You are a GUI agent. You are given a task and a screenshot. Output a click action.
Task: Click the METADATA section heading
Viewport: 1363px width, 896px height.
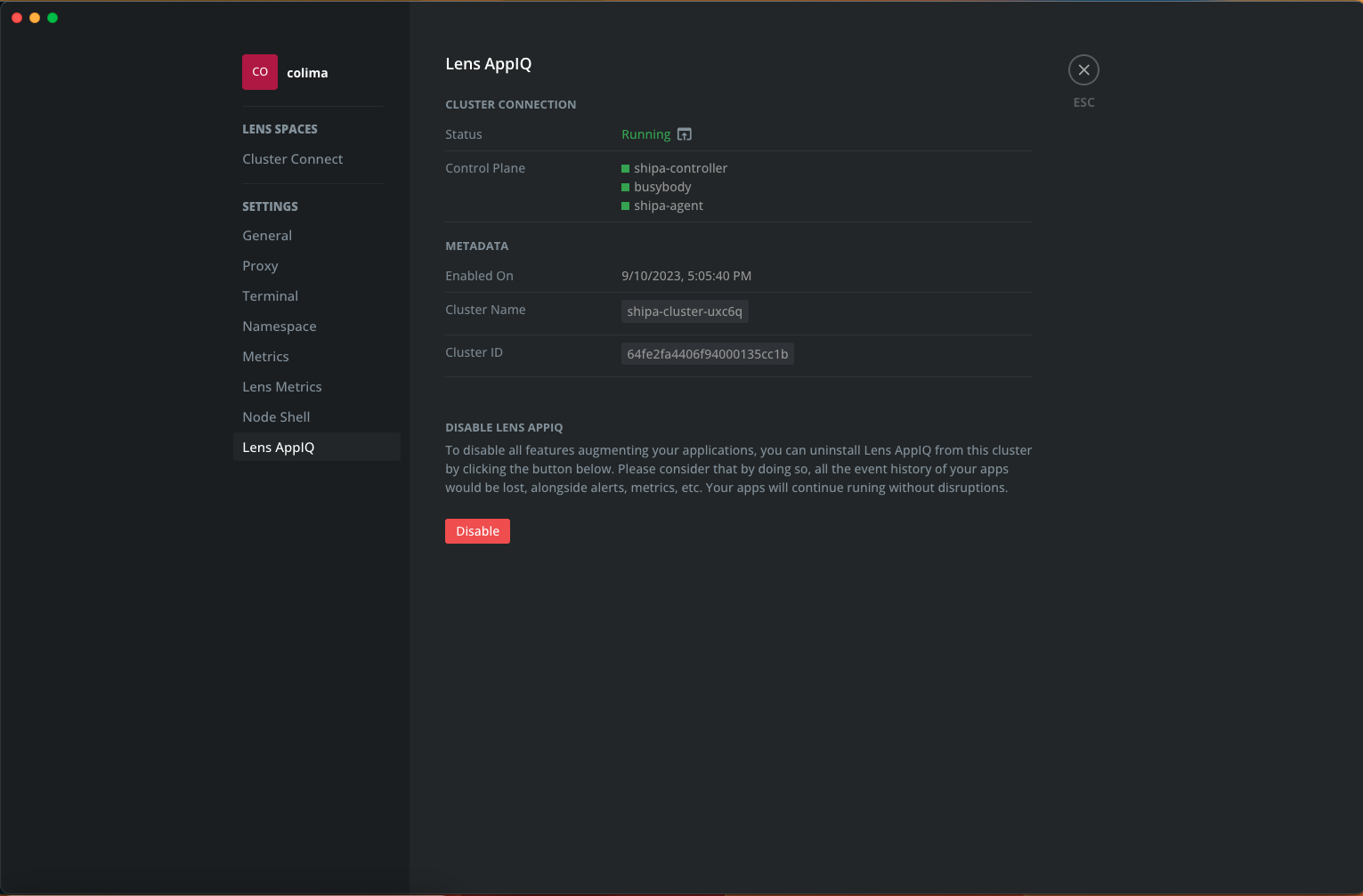(476, 246)
